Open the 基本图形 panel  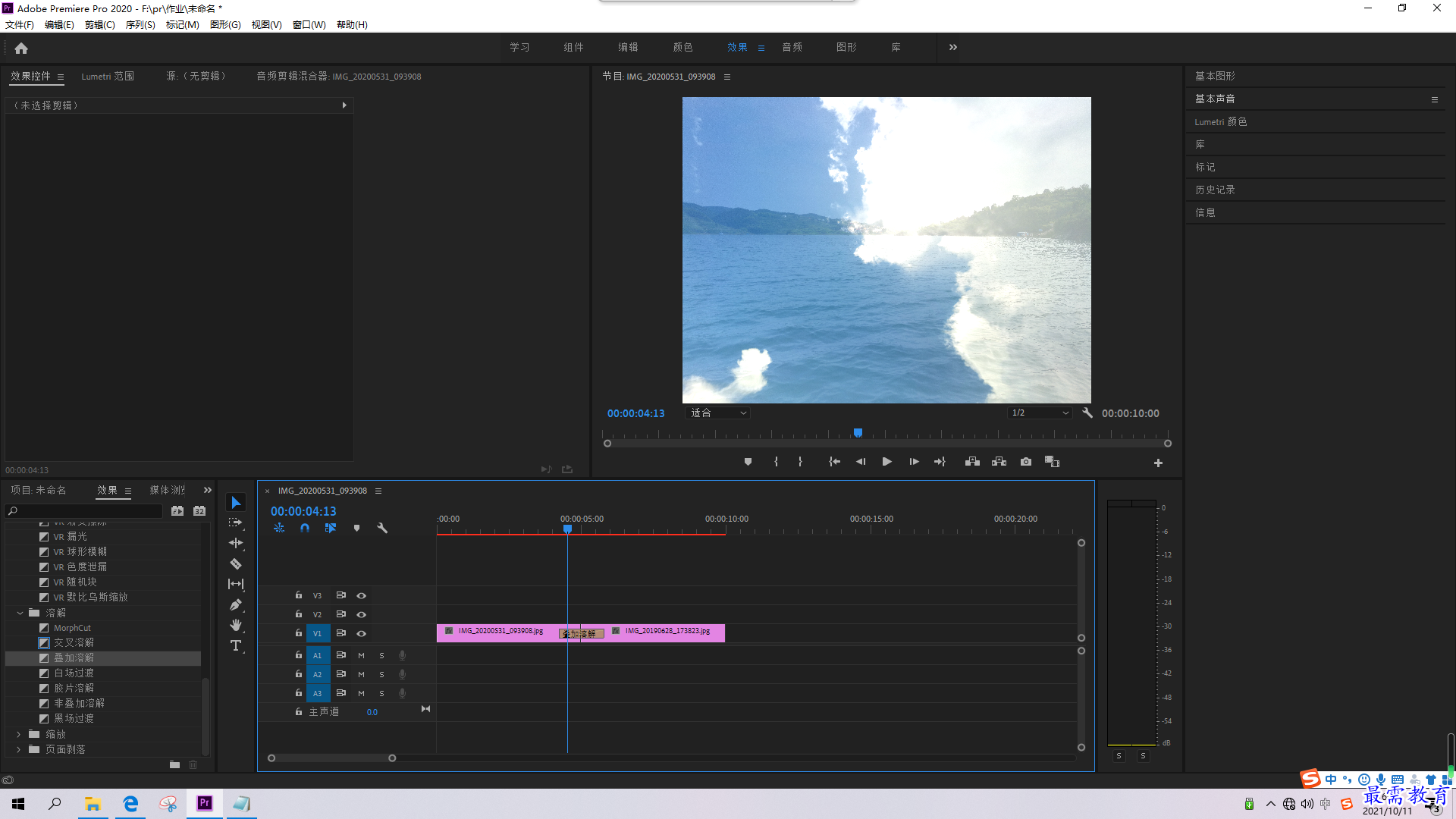coord(1215,76)
